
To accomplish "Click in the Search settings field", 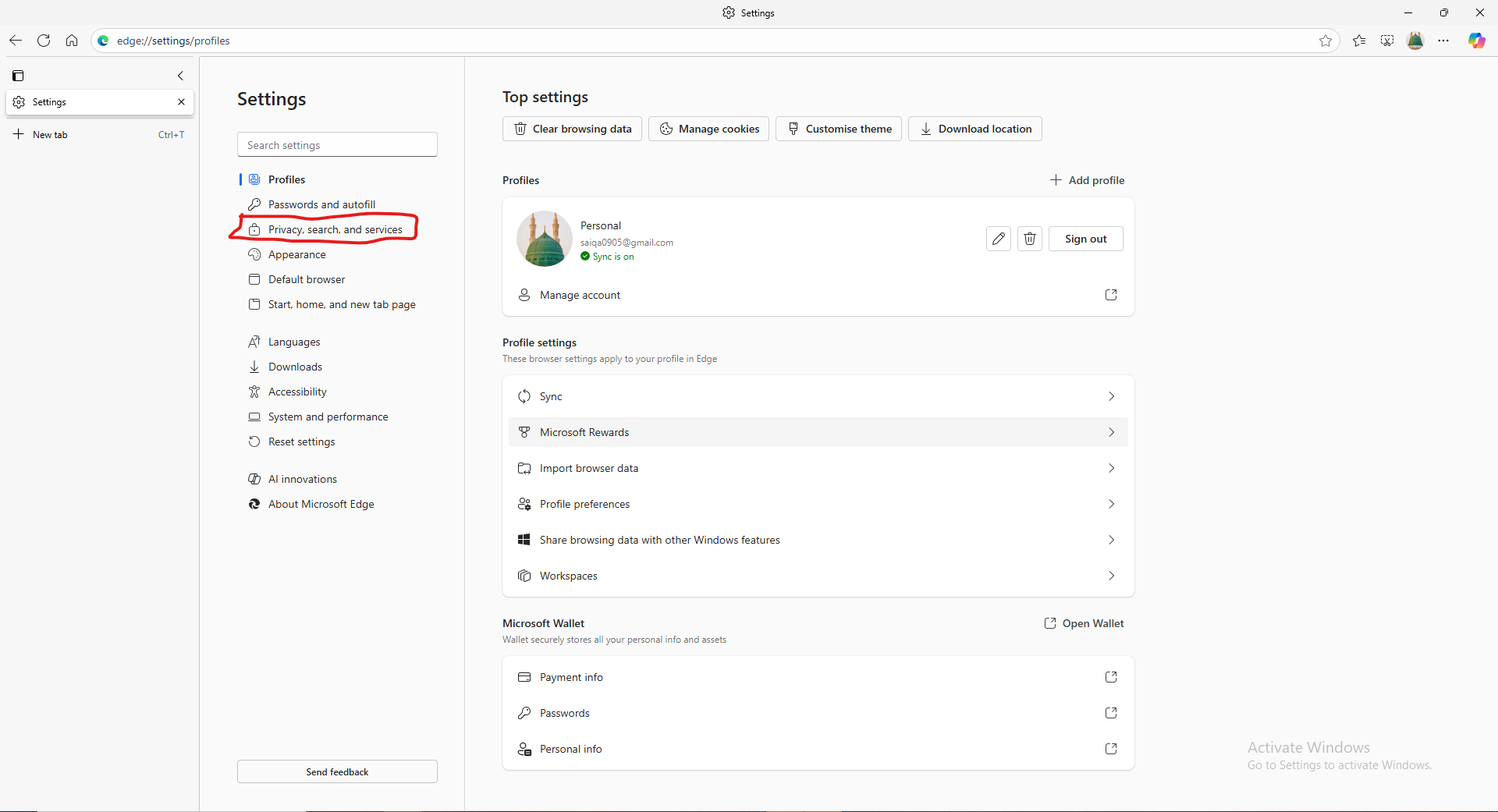I will (x=337, y=145).
